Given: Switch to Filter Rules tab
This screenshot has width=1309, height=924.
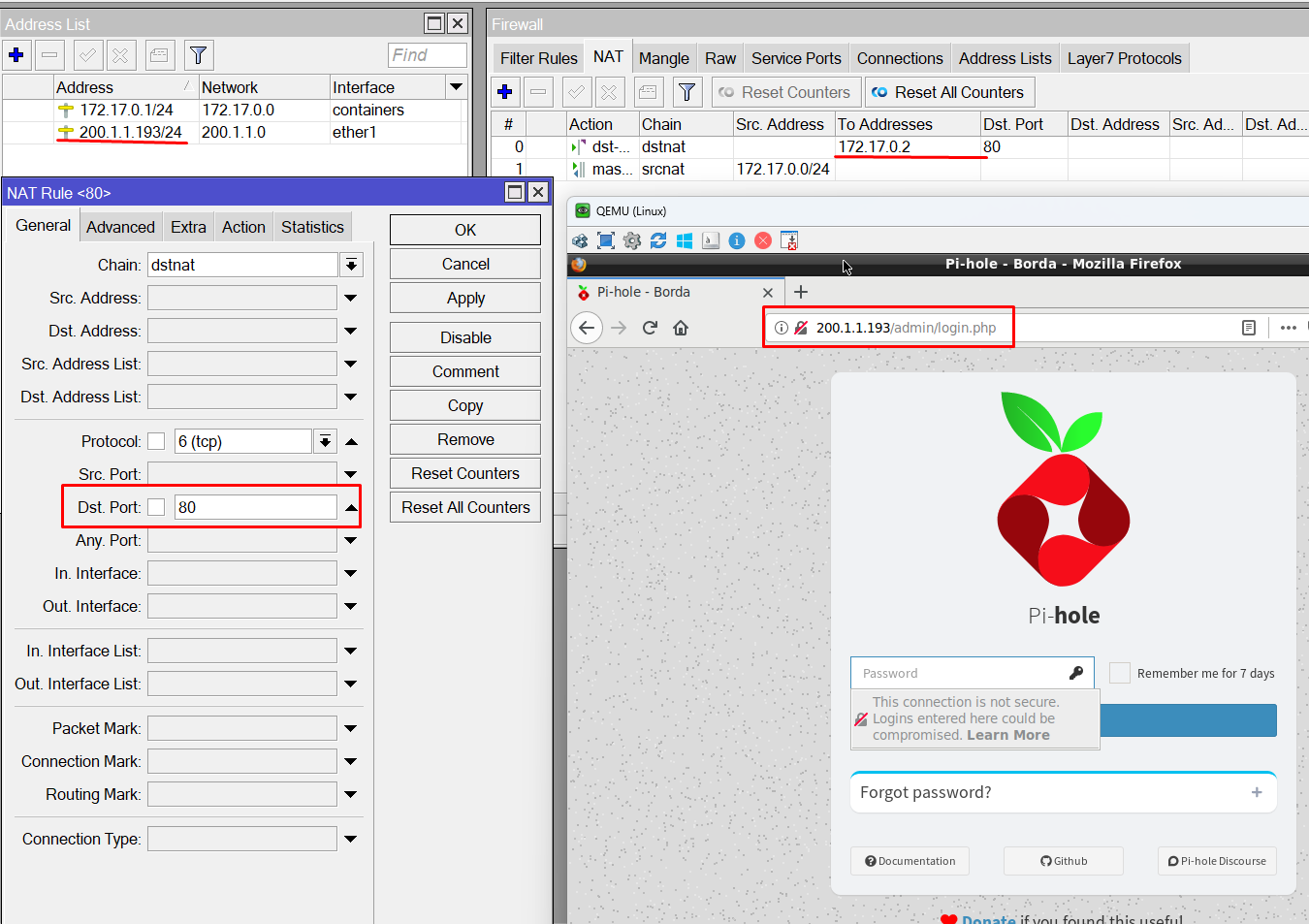Looking at the screenshot, I should 539,58.
